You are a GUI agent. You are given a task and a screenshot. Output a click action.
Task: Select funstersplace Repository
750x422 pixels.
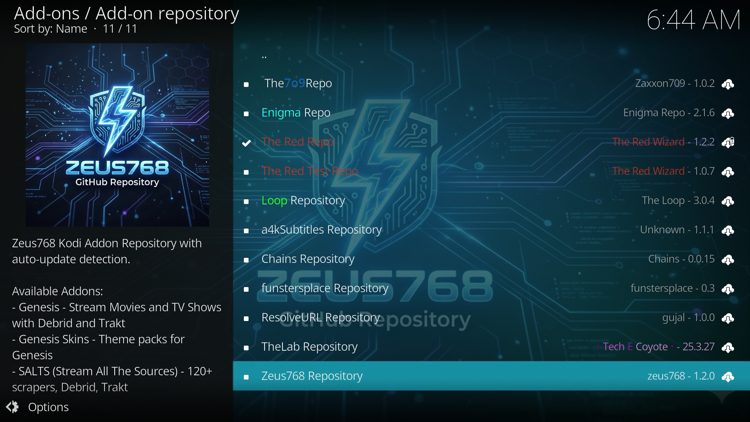(491, 288)
